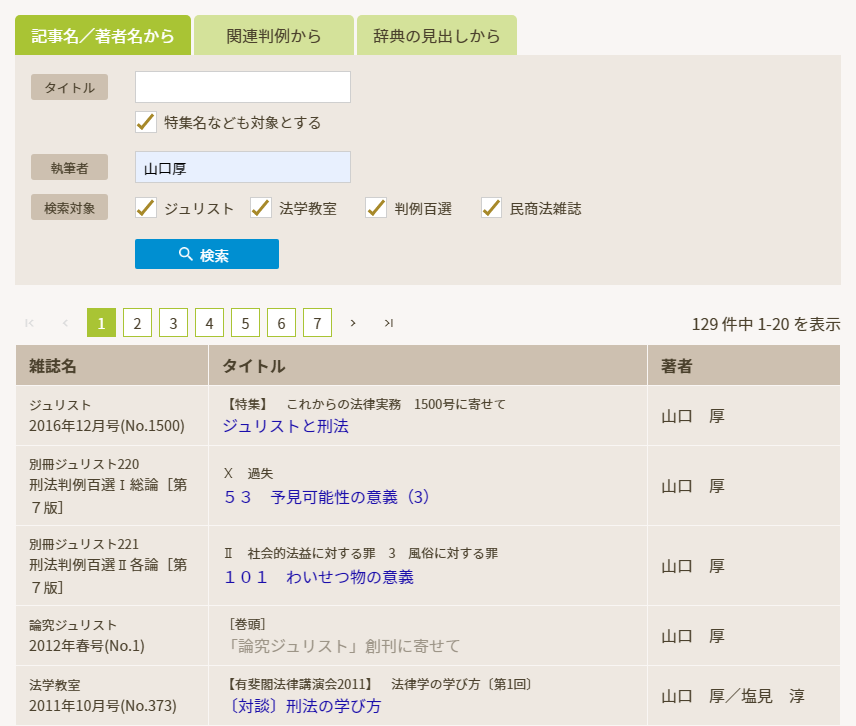The image size is (856, 726).
Task: Focus the タイトル input field
Action: tap(242, 87)
